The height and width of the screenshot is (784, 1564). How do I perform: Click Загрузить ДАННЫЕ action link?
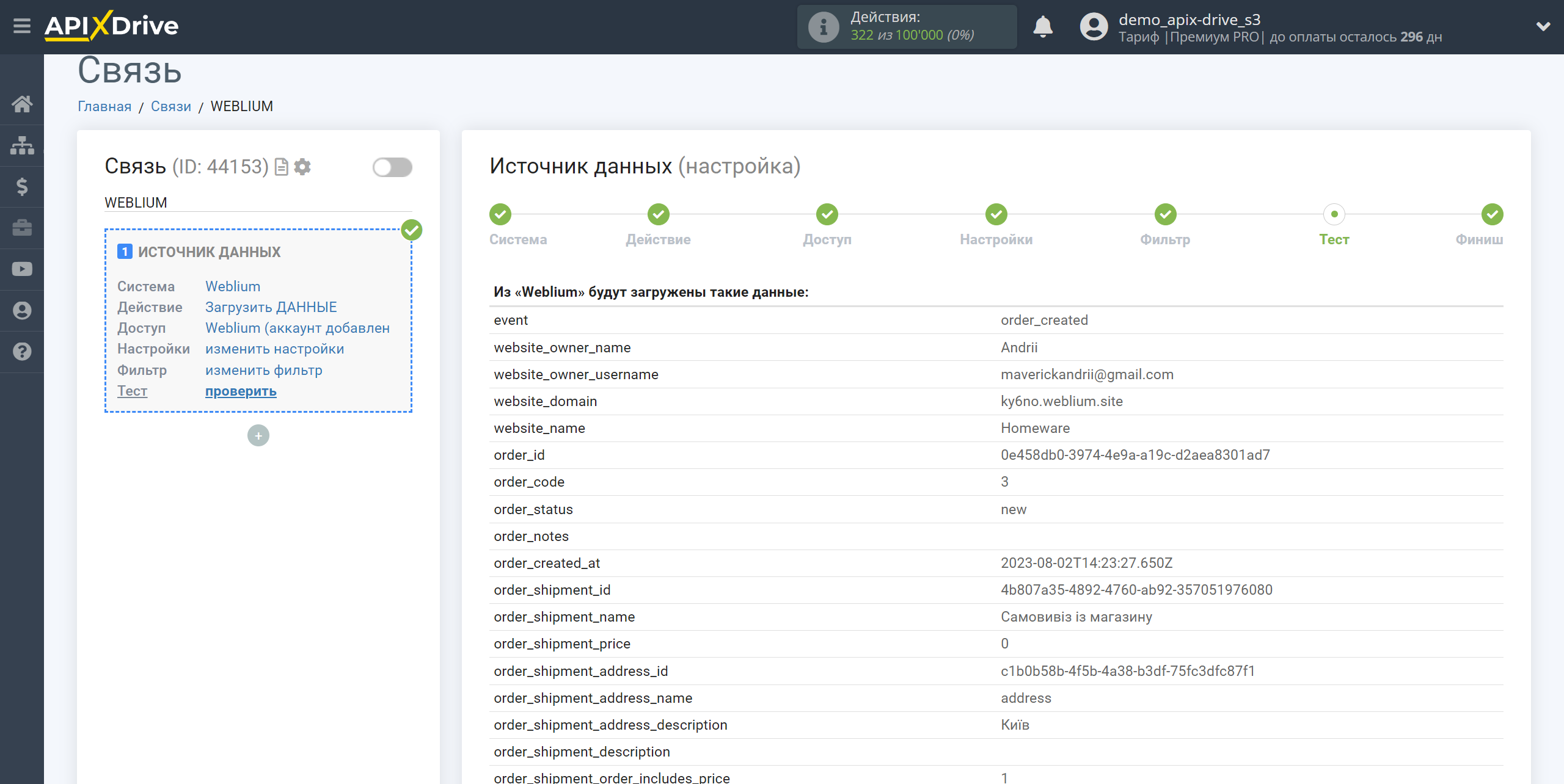tap(271, 307)
